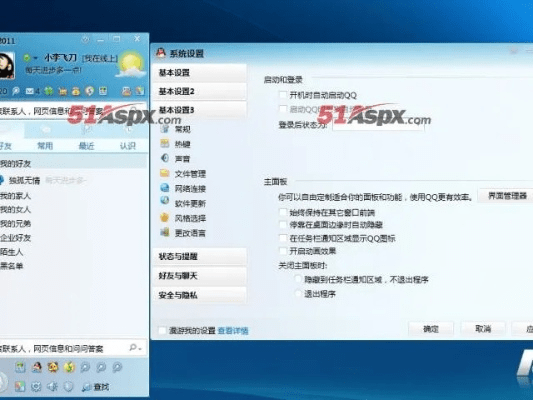Screen dimensions: 533x400
Task: Open the 声音 sound settings item
Action: (x=175, y=159)
